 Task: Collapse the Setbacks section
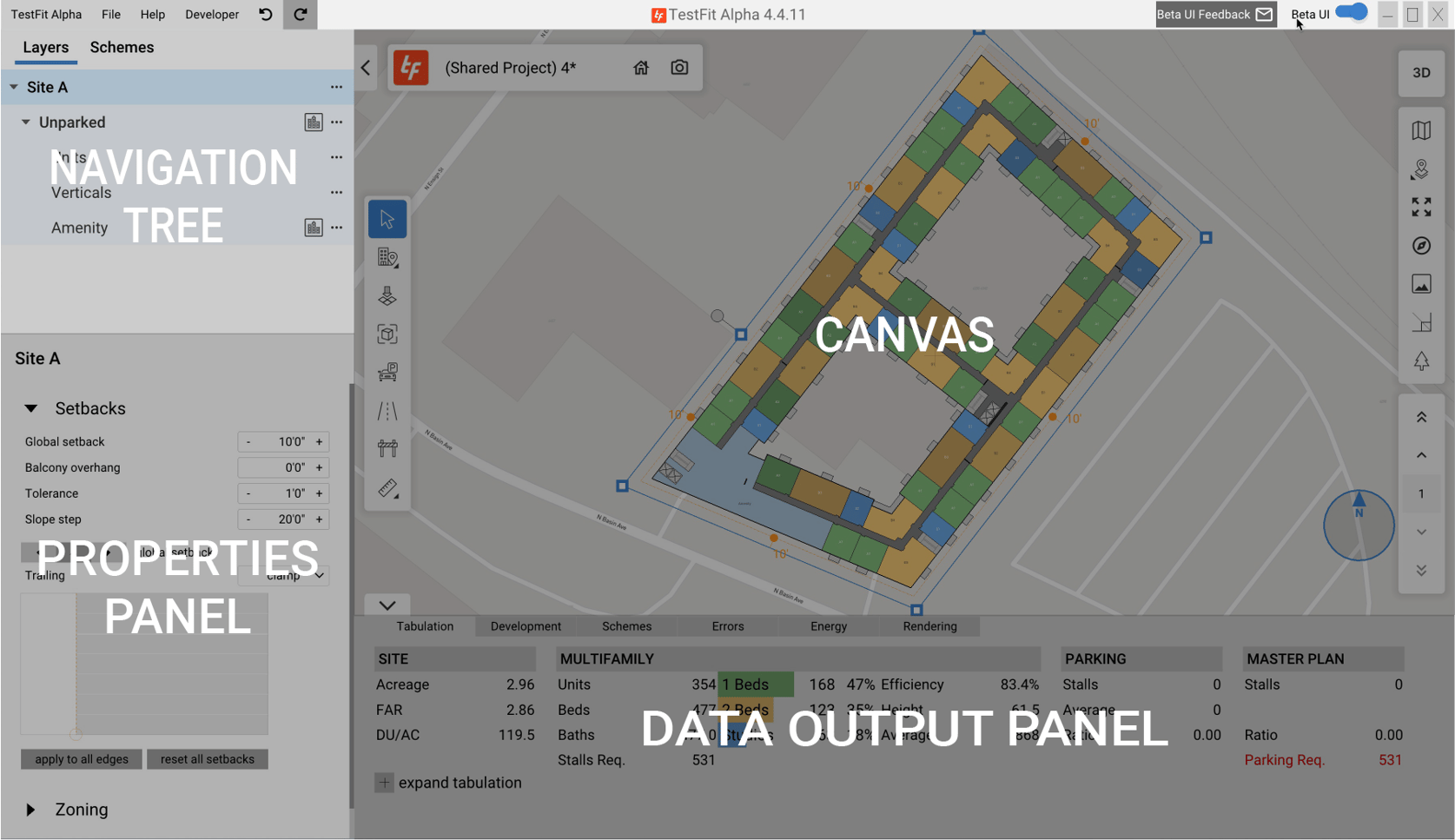point(32,408)
